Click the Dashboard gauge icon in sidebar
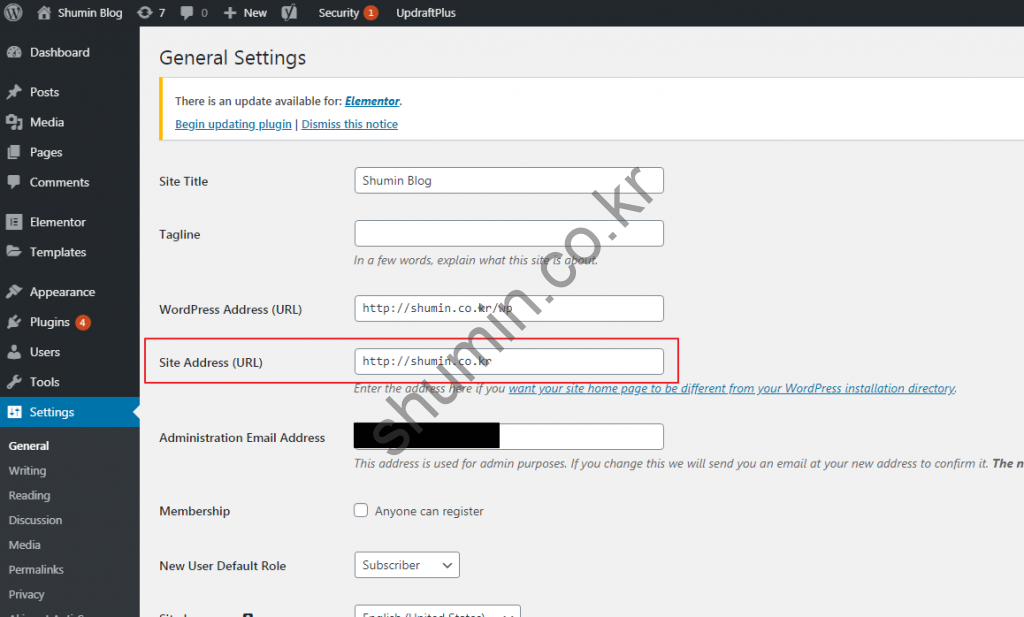1024x617 pixels. point(14,52)
